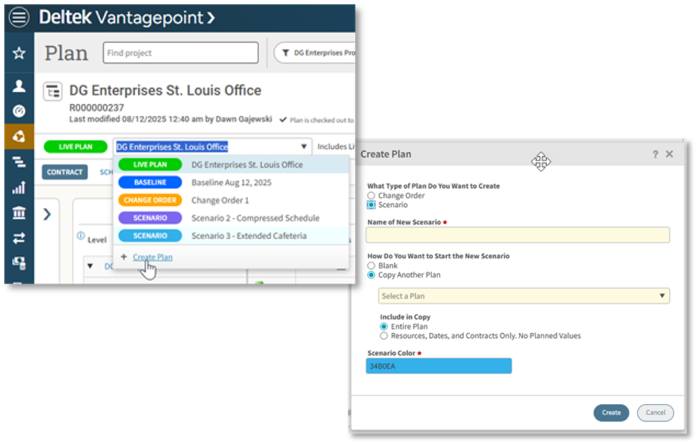Viewport: 700px width, 447px height.
Task: Open the Select a Plan dropdown
Action: click(523, 296)
